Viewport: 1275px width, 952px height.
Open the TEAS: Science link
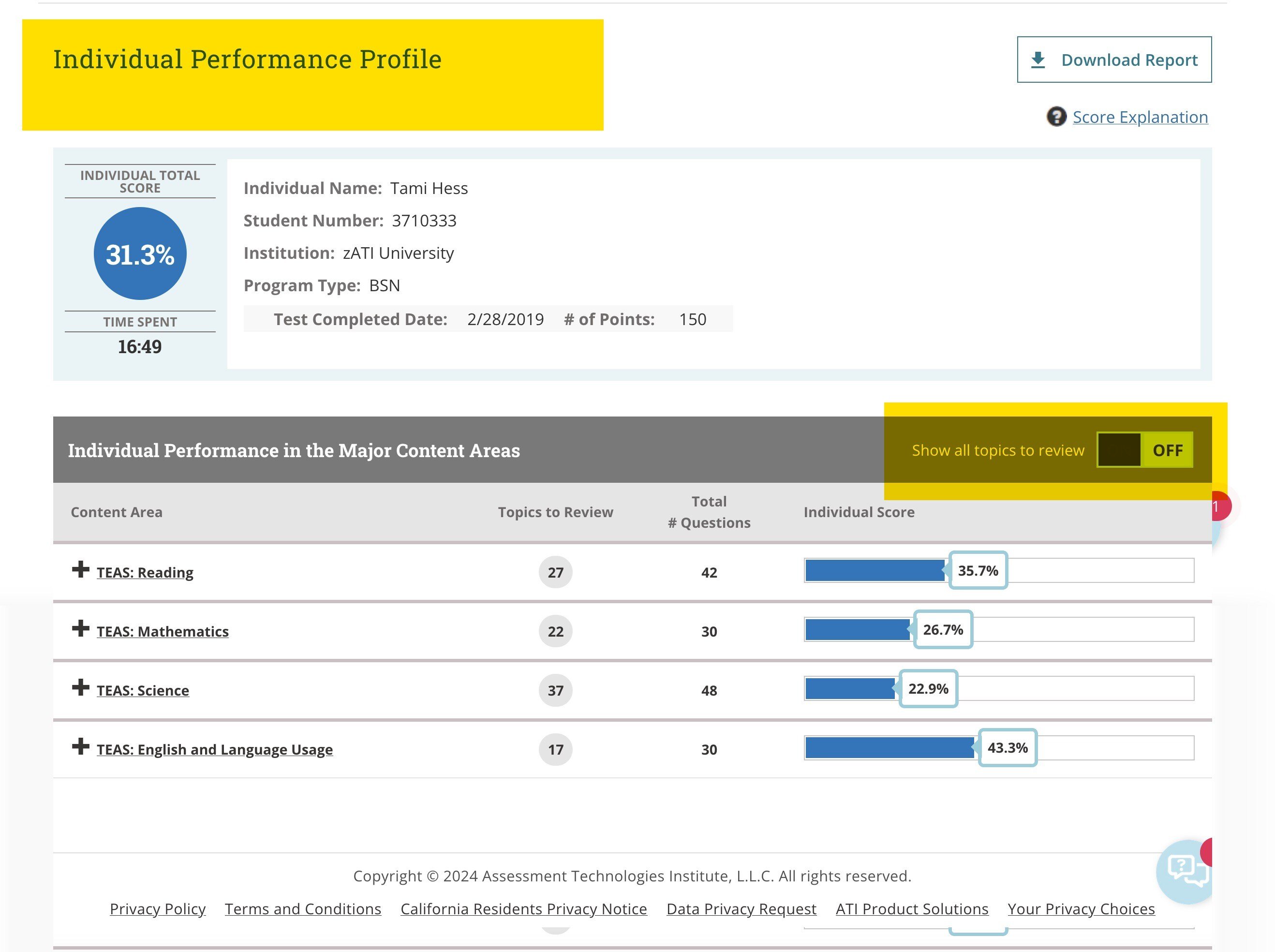(x=143, y=690)
